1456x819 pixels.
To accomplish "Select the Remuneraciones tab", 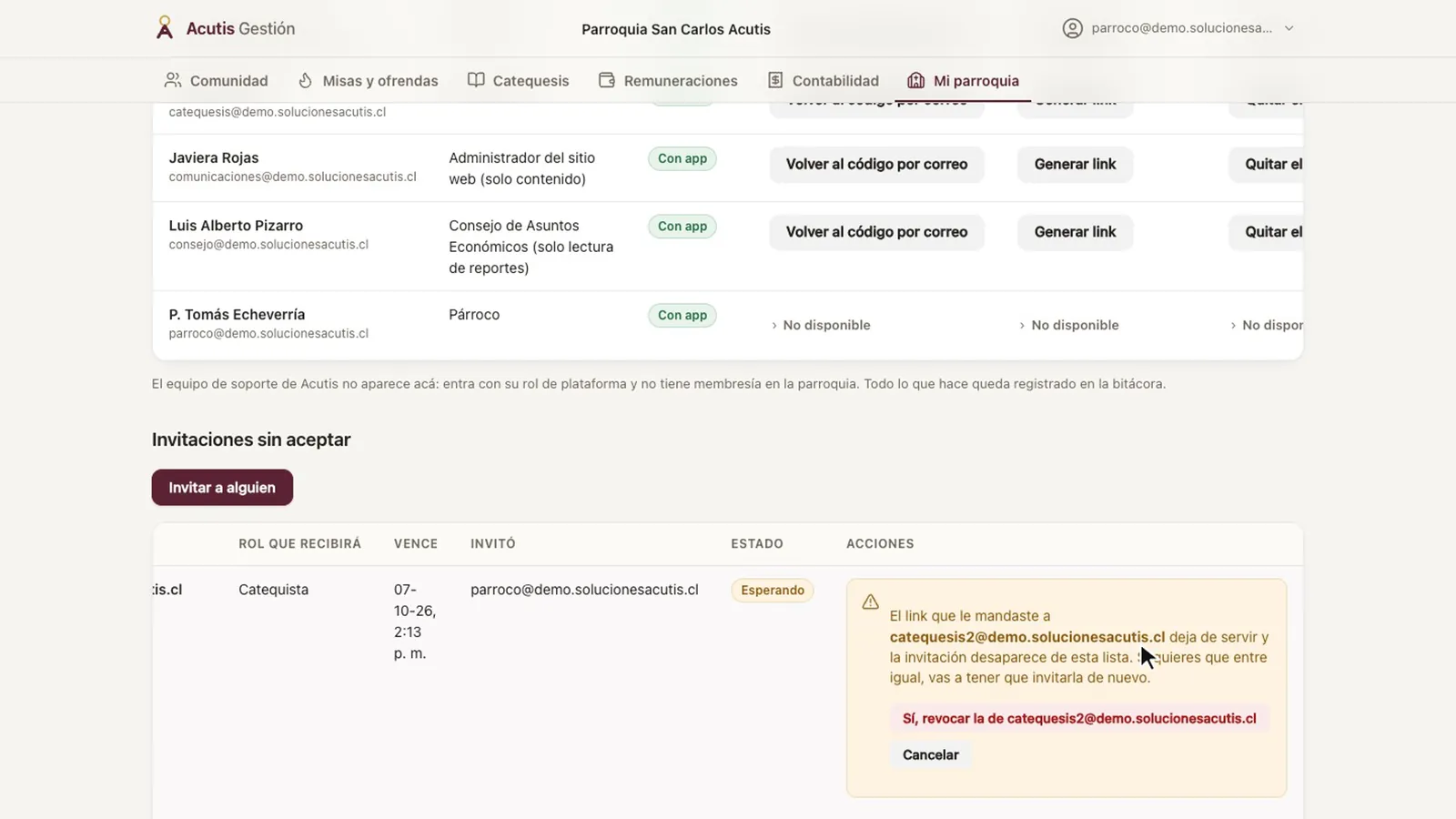I will 669,80.
